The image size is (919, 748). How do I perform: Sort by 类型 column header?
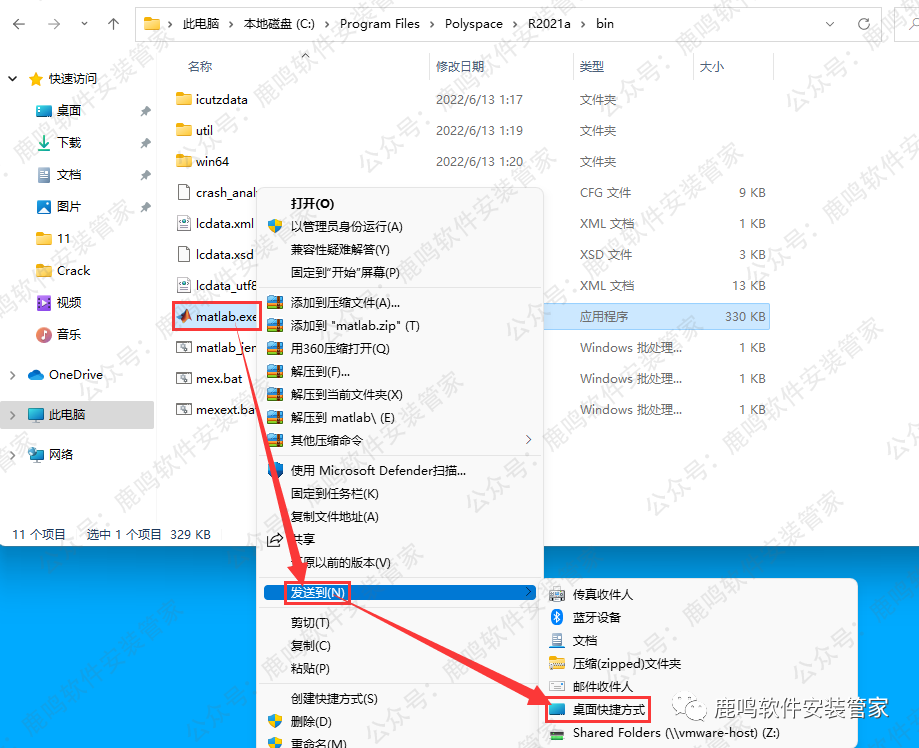(x=591, y=67)
